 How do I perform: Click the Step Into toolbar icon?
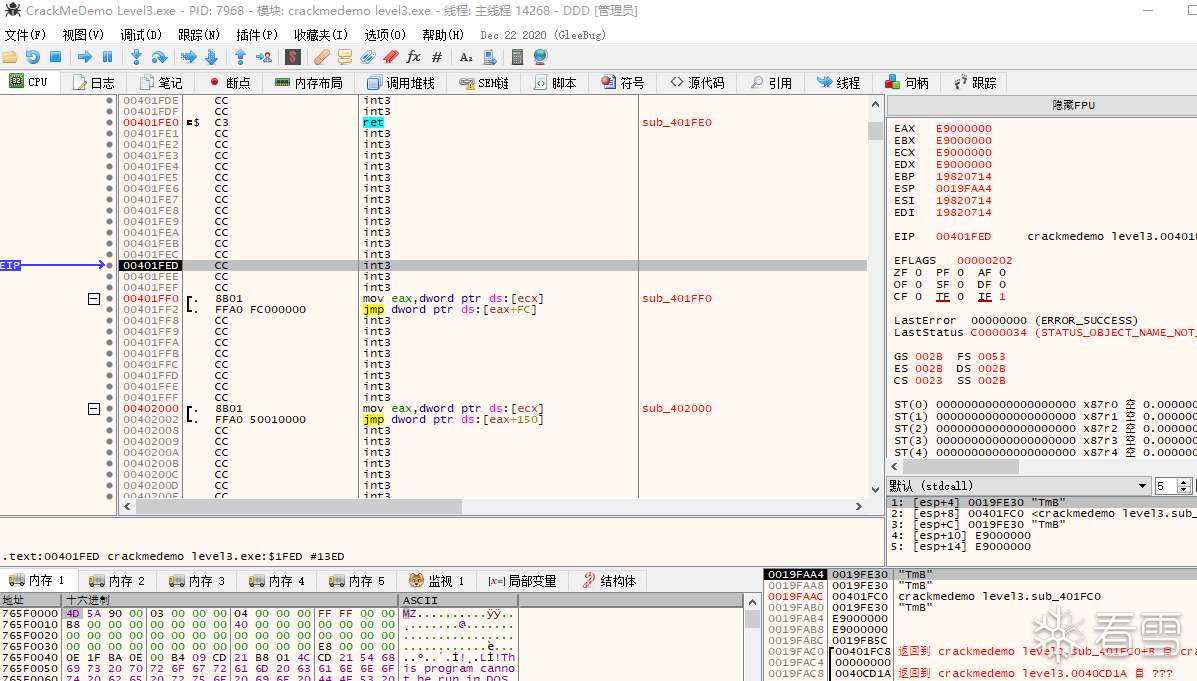136,57
